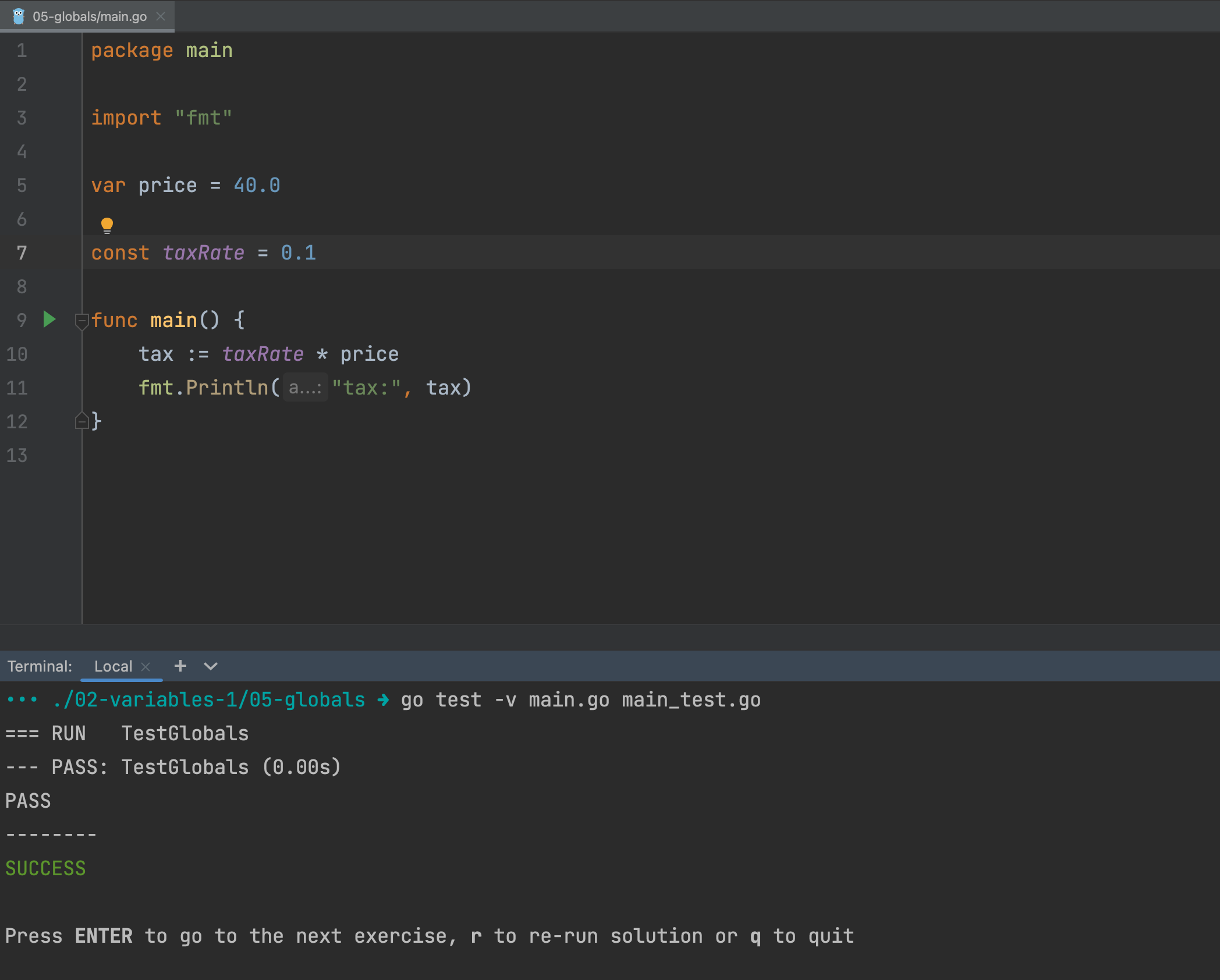Click the green SUCCESS text in terminal
The height and width of the screenshot is (980, 1220).
coord(45,868)
